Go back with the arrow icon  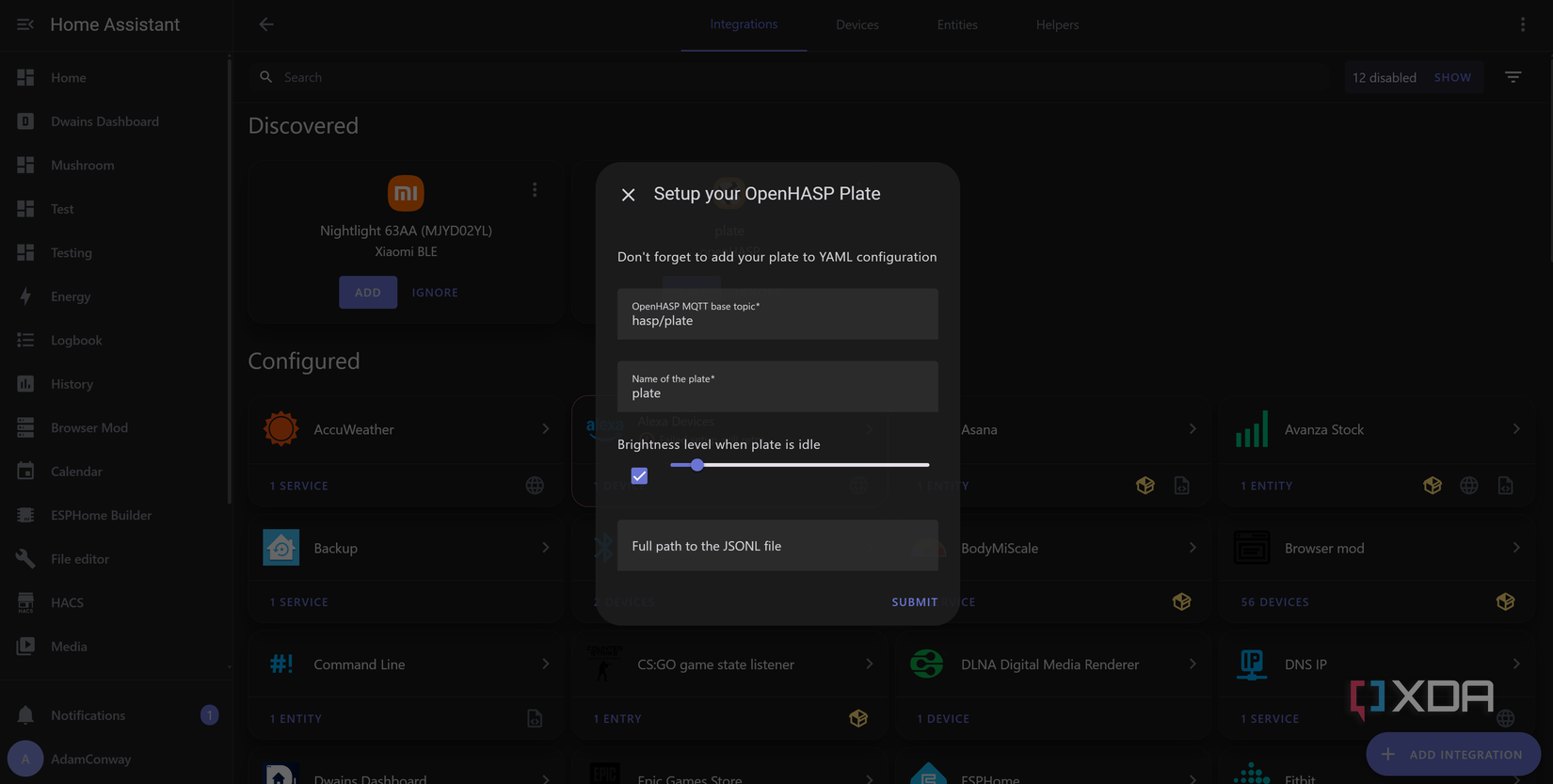[266, 24]
